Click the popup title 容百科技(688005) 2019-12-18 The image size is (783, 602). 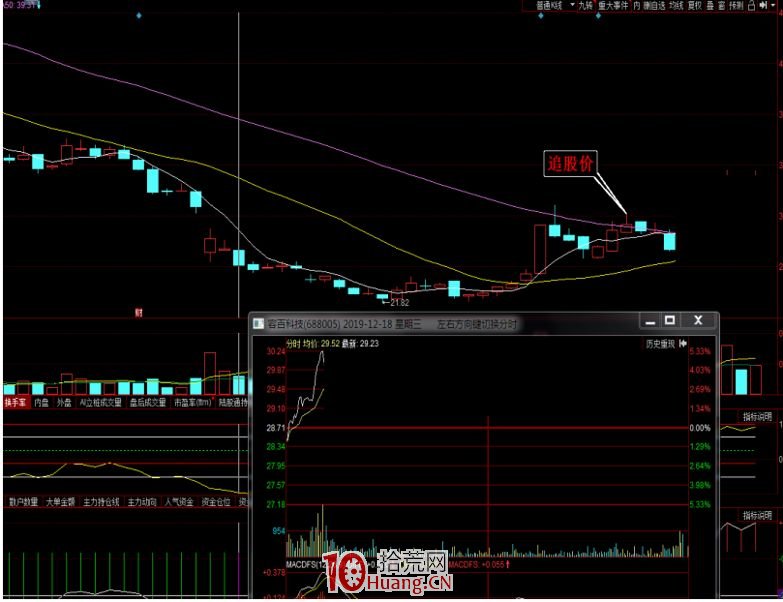330,324
